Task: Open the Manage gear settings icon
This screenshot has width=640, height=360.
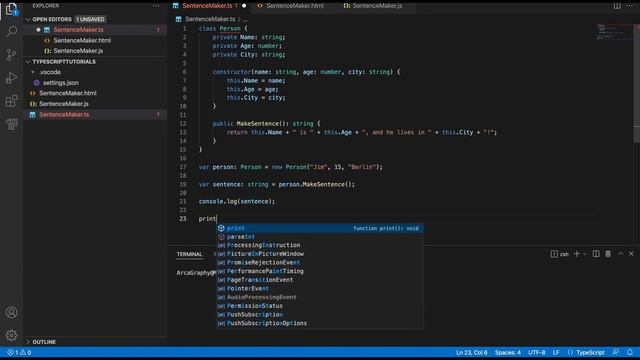Action: (11, 335)
